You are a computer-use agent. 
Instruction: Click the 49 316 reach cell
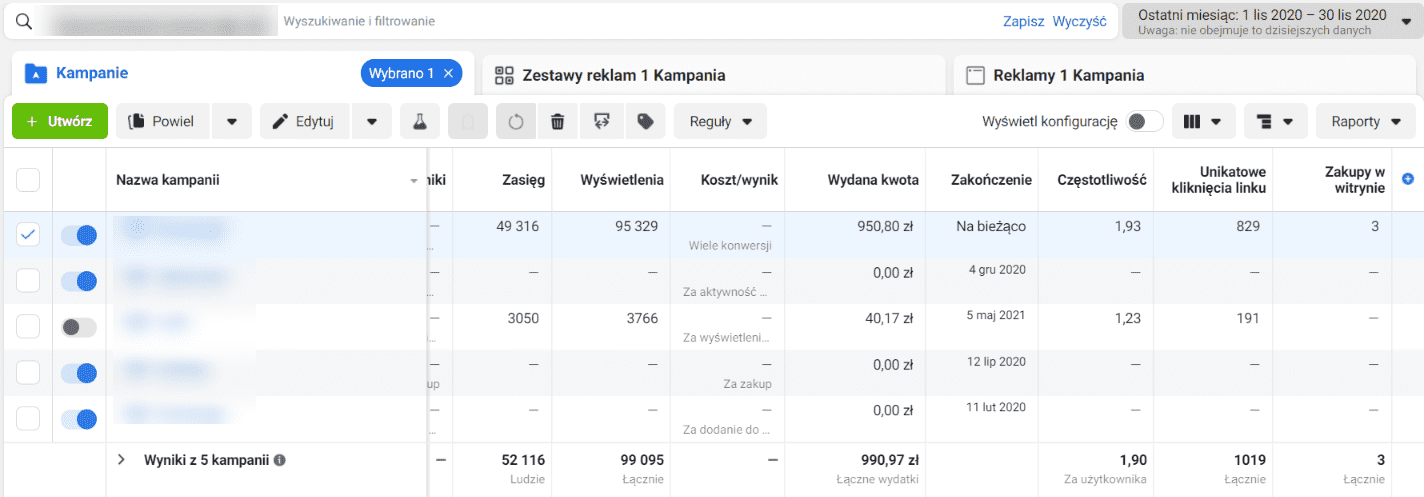click(x=517, y=227)
